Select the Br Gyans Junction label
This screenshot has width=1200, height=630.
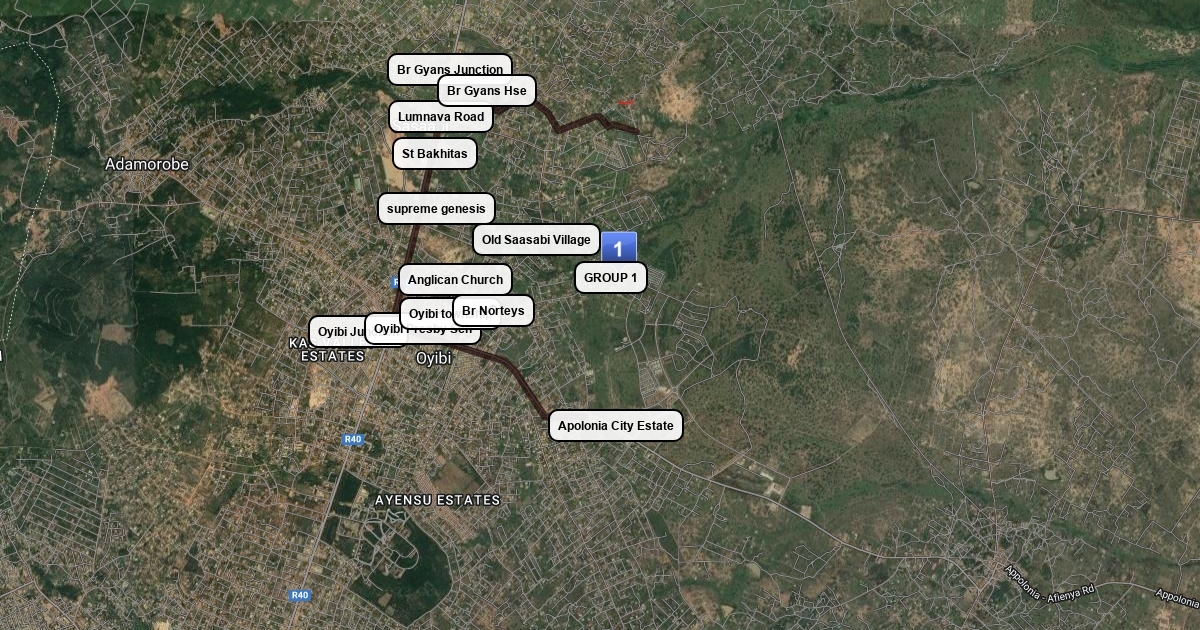450,69
